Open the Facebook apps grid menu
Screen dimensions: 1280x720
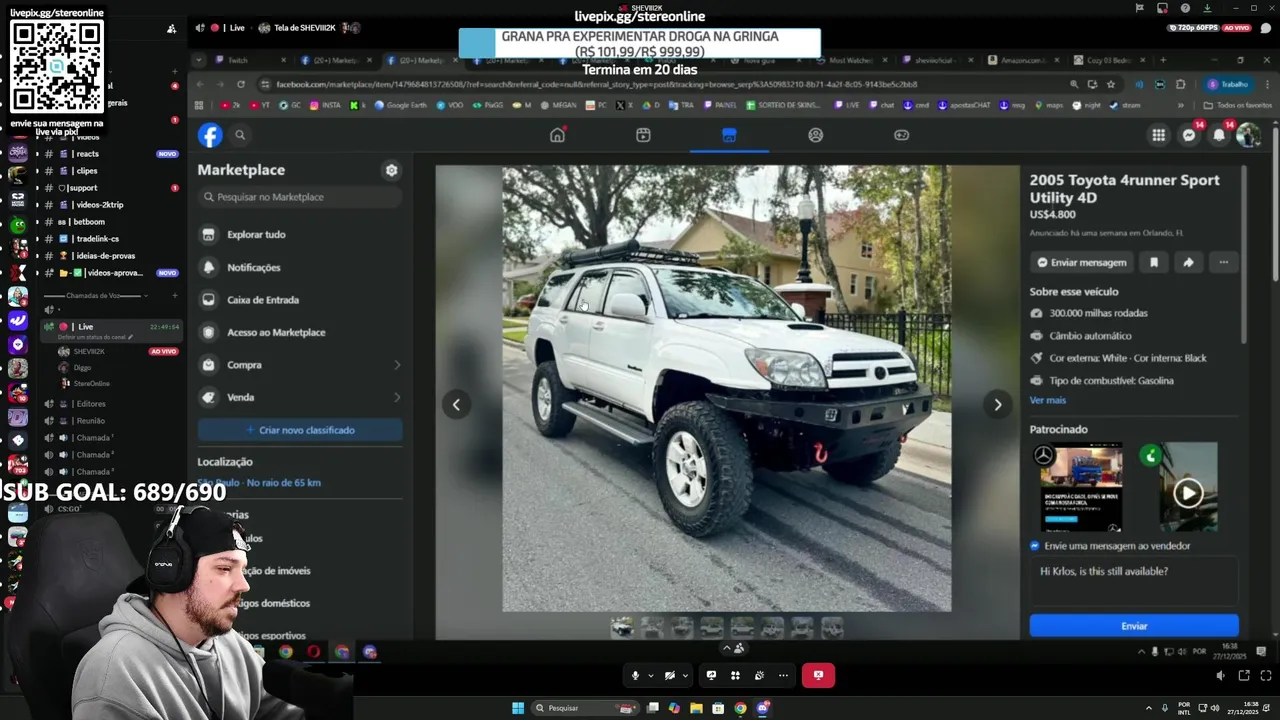1158,135
